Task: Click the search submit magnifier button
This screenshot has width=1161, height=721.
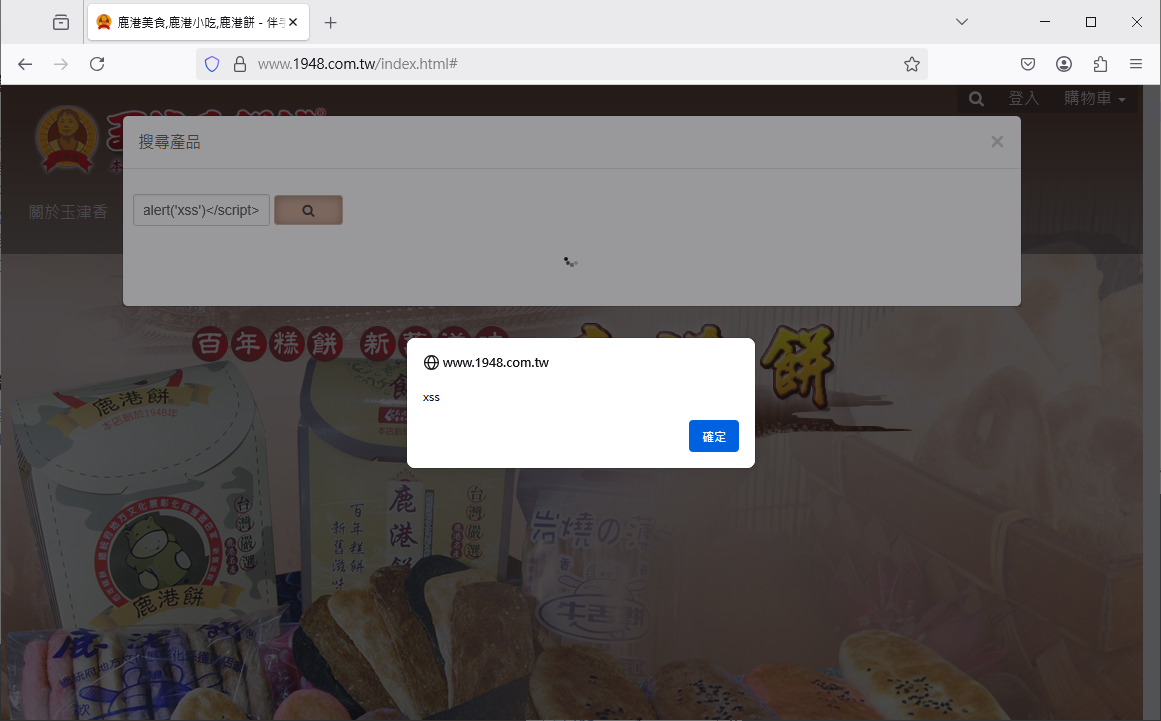Action: [x=308, y=210]
